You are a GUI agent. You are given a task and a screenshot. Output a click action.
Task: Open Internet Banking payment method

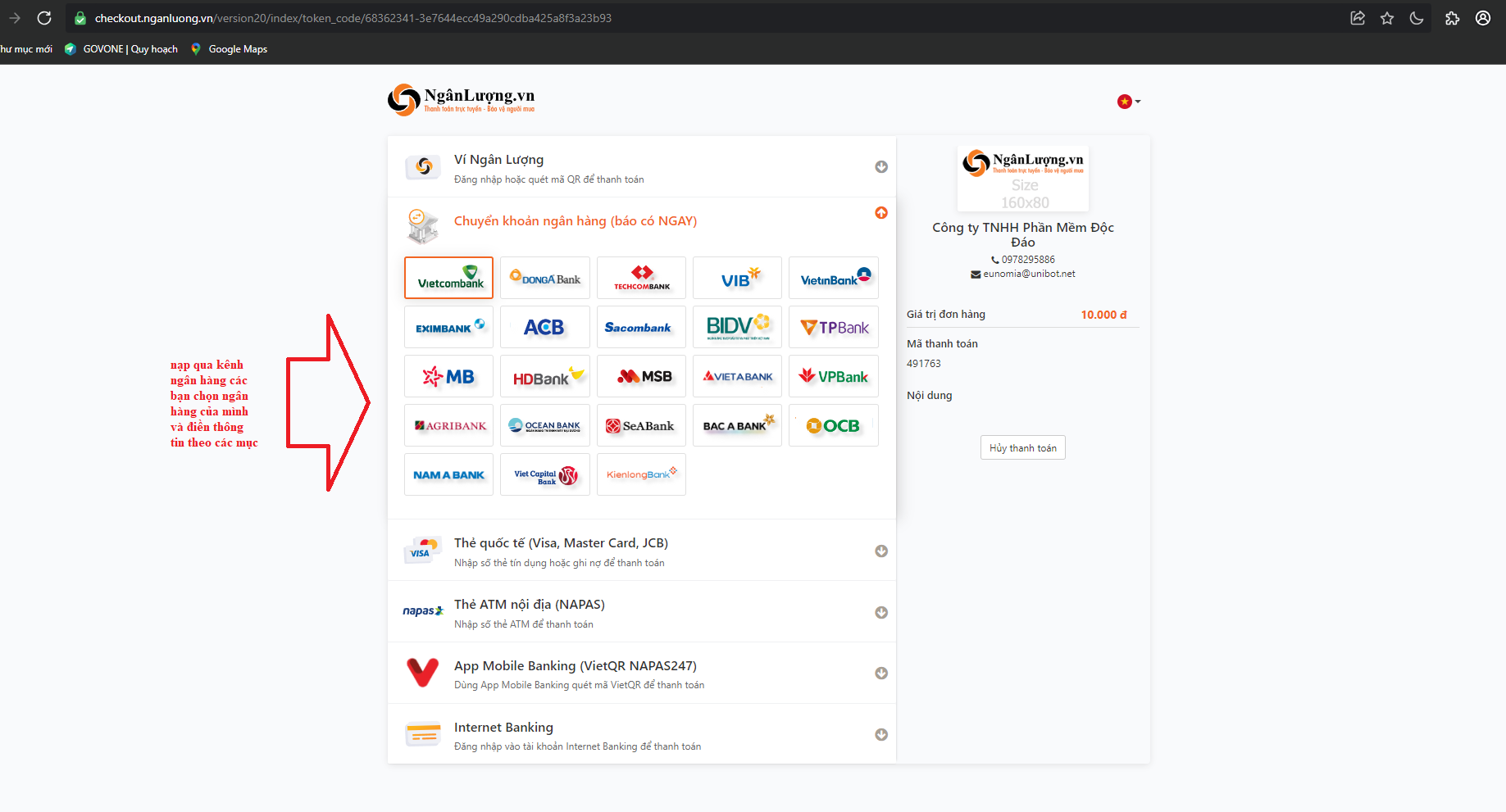(641, 734)
